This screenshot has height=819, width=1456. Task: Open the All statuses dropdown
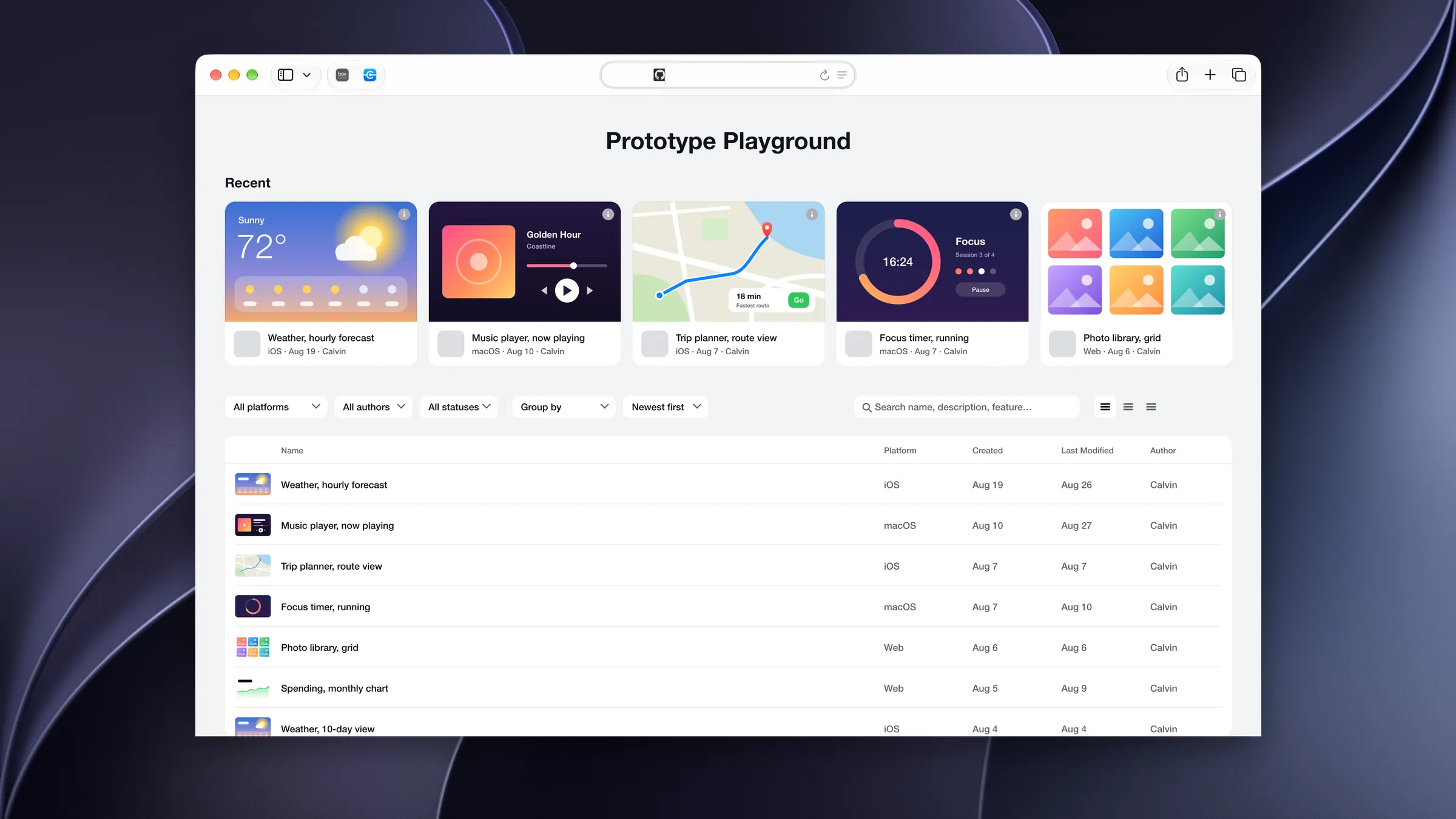[459, 407]
